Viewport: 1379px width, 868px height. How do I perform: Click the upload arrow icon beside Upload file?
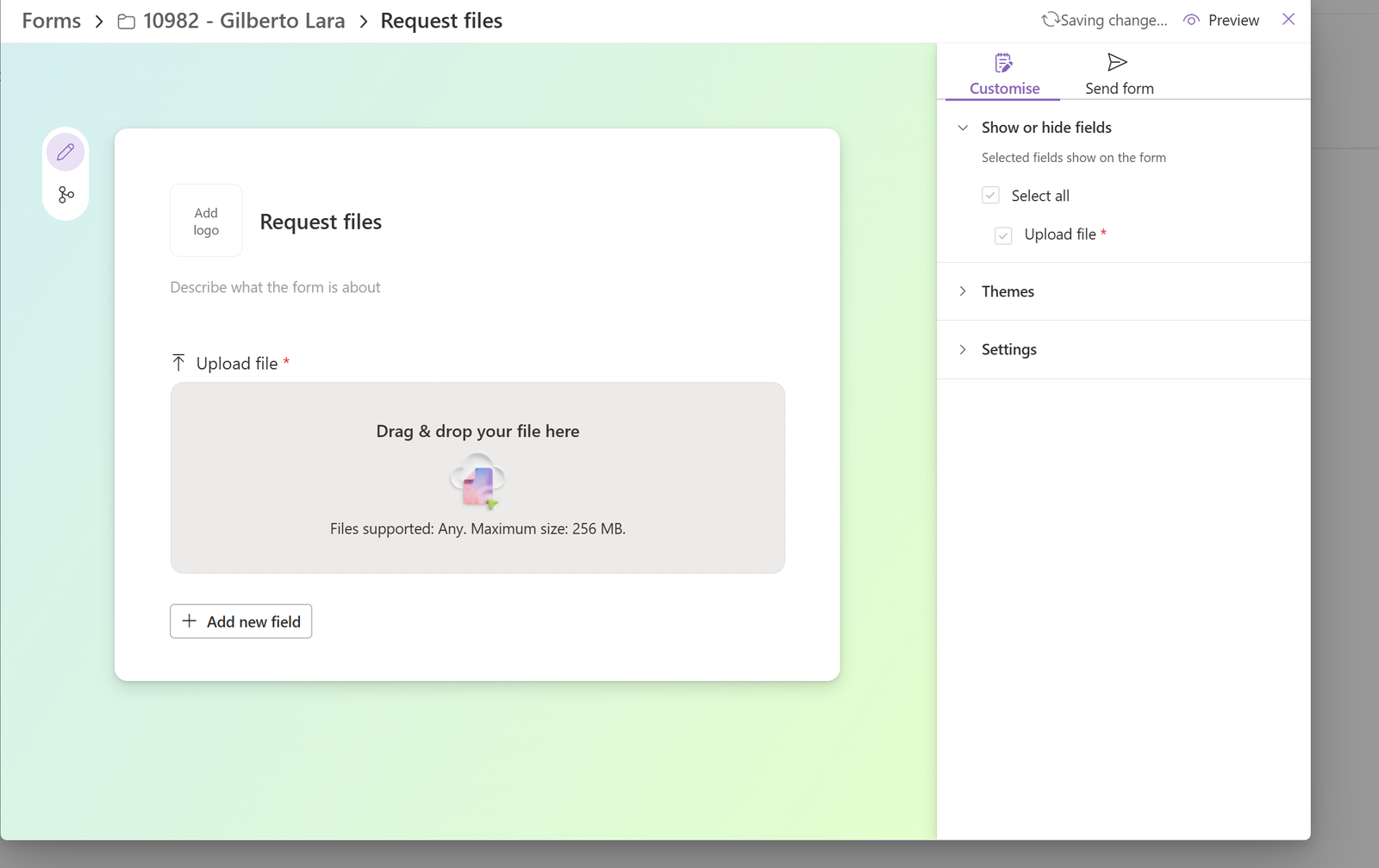coord(178,363)
